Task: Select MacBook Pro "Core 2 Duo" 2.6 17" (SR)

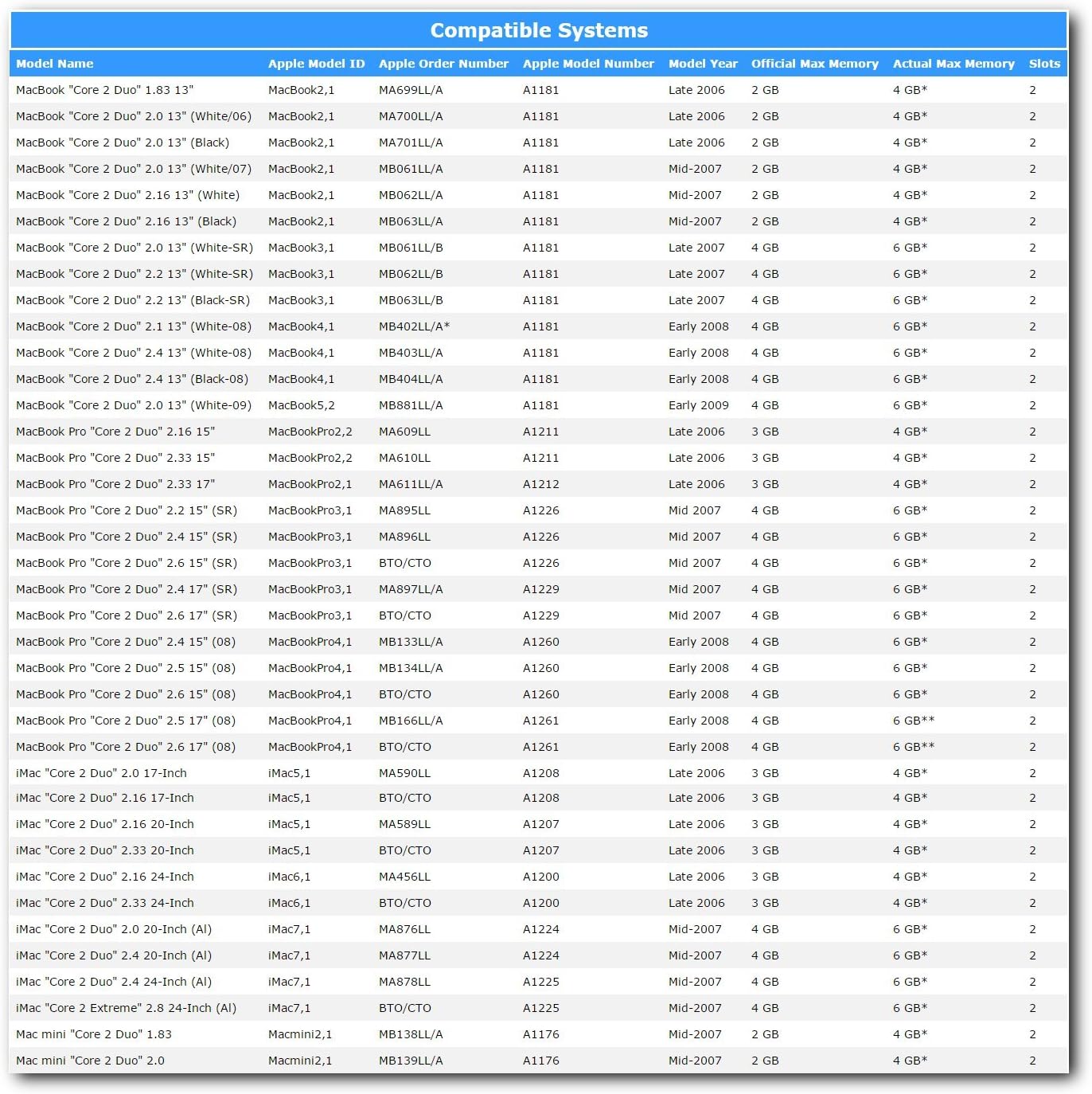Action: (x=127, y=615)
